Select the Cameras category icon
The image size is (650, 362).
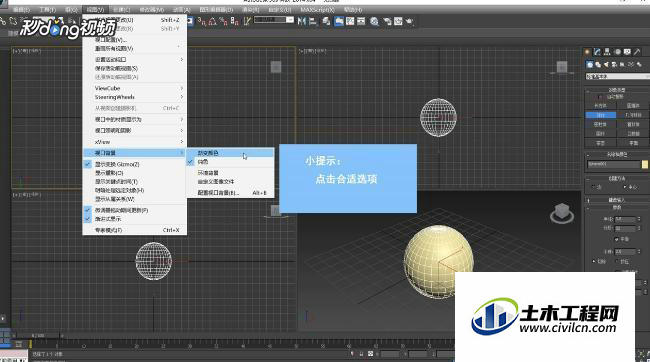[x=614, y=65]
